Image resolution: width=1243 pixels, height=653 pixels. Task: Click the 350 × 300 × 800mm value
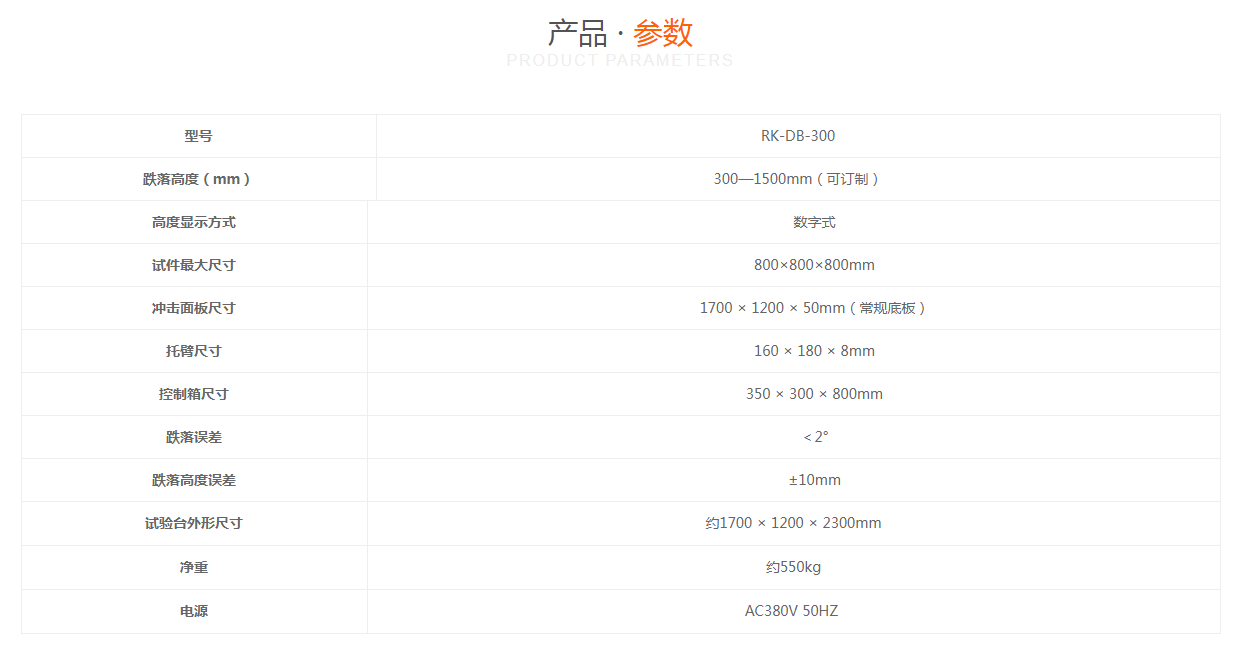tap(814, 394)
